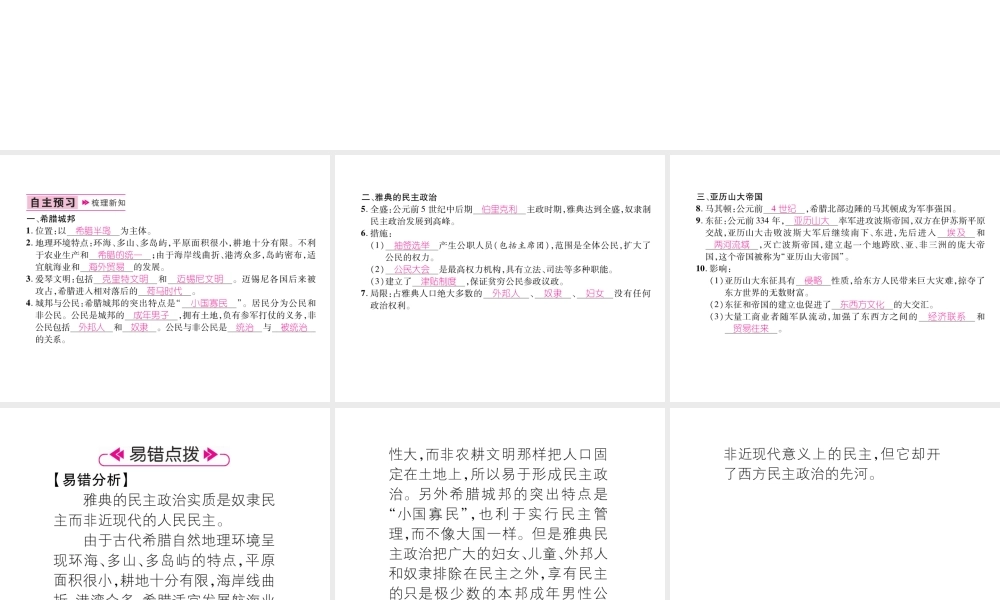Open the slide ending with 西方民主政治的先河
Viewport: 1000px width, 600px height.
coord(832,503)
